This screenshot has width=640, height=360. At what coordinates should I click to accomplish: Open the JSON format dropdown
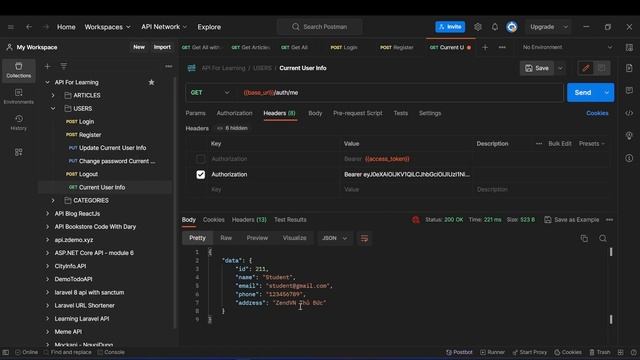point(334,238)
